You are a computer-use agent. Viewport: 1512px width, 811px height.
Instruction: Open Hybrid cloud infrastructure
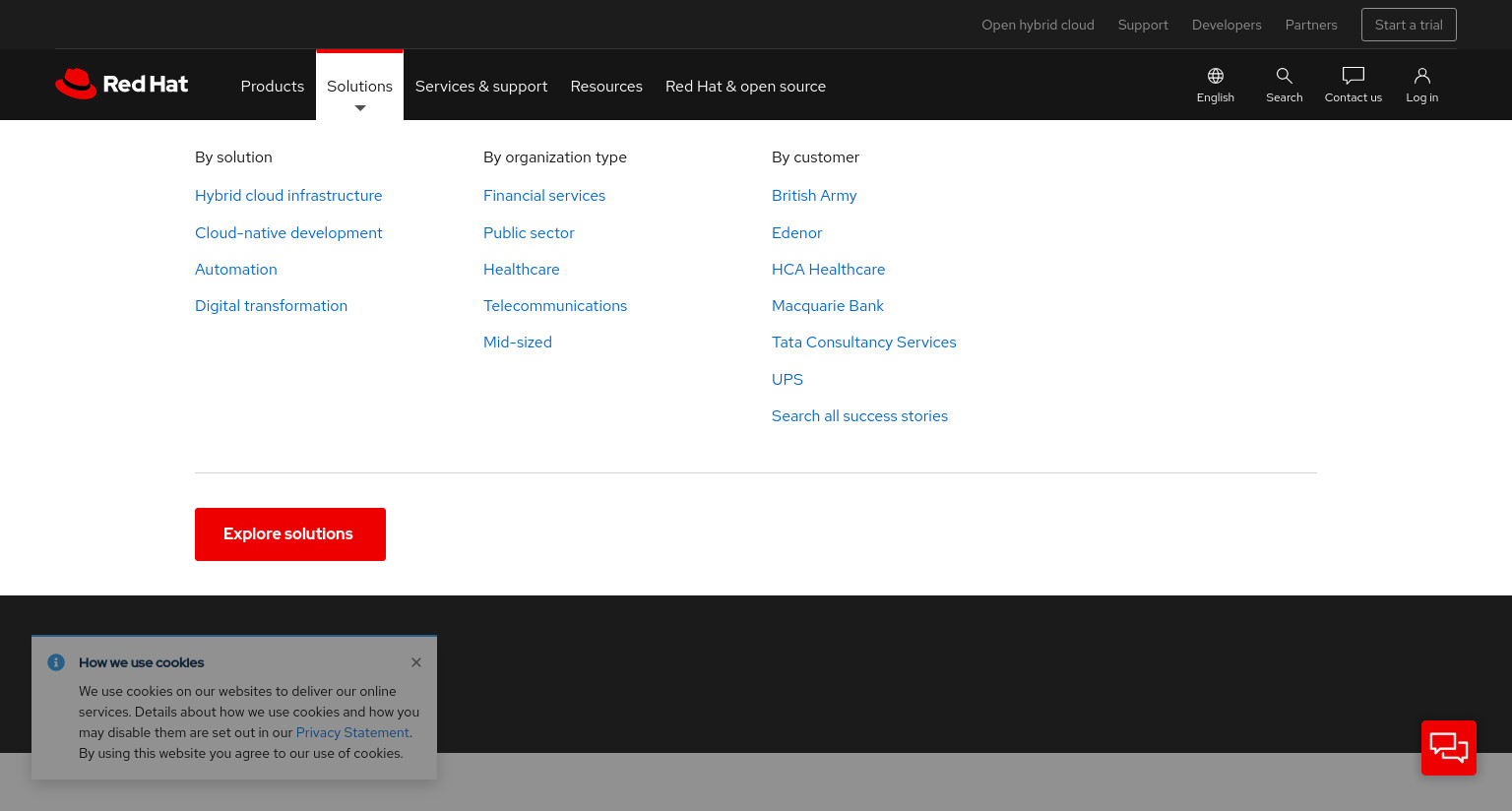[x=288, y=196]
